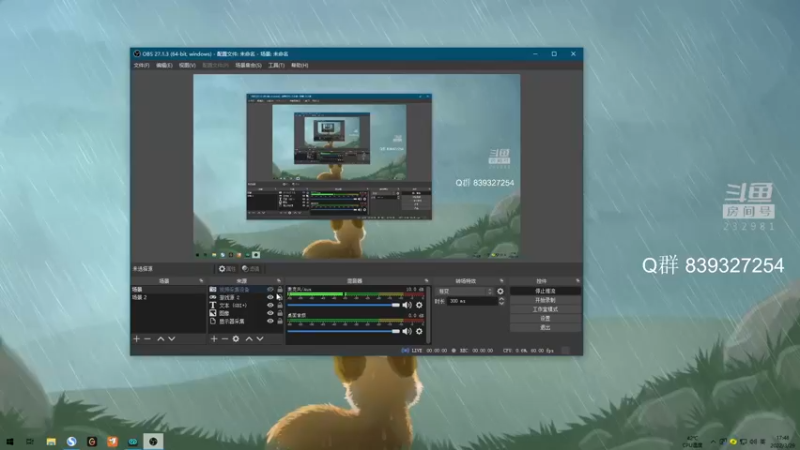Open the 视图(V) menu
Screen dimensions: 800x450
click(x=187, y=65)
